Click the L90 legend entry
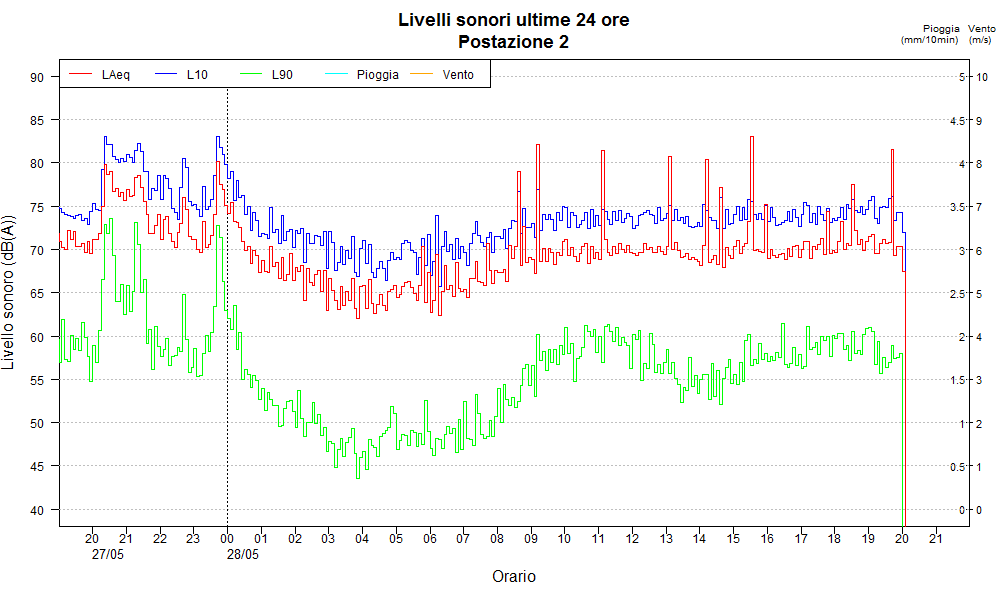 282,75
